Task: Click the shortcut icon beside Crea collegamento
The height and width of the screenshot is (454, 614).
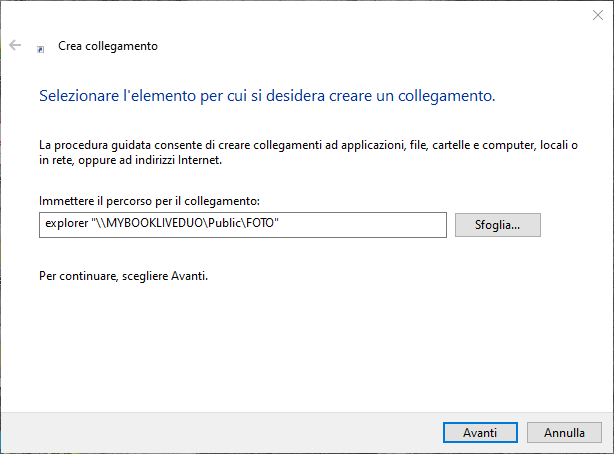Action: [x=40, y=49]
